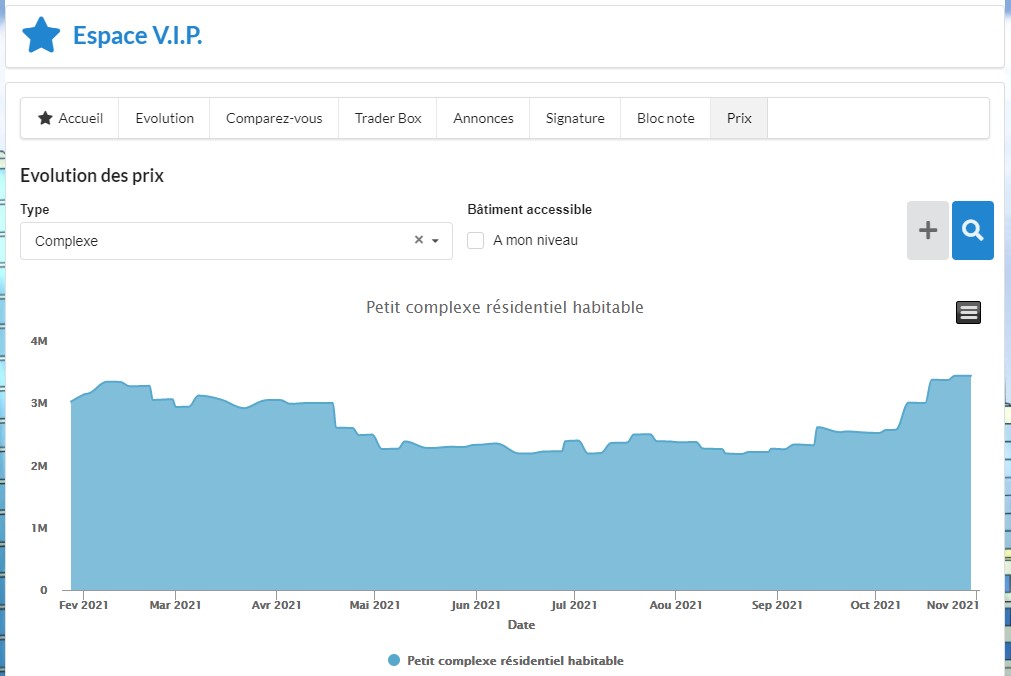The image size is (1011, 676).
Task: Toggle the 'A mon niveau' checkbox
Action: click(476, 240)
